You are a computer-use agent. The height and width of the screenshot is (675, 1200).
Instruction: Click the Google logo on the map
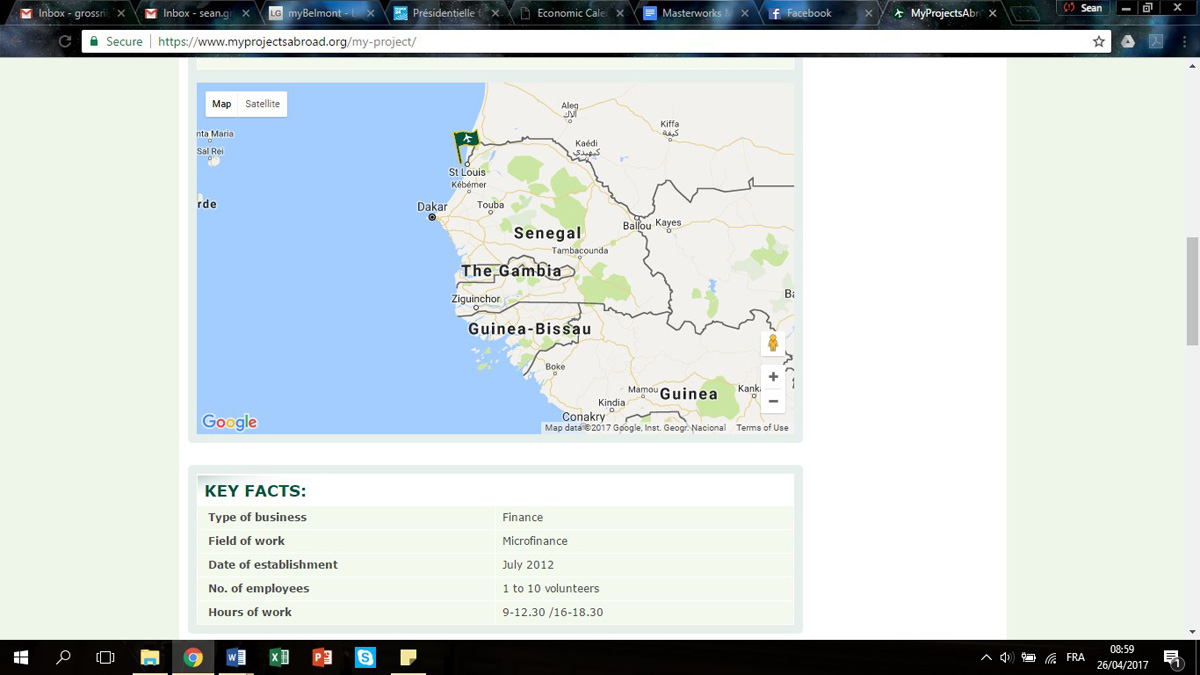[x=230, y=422]
